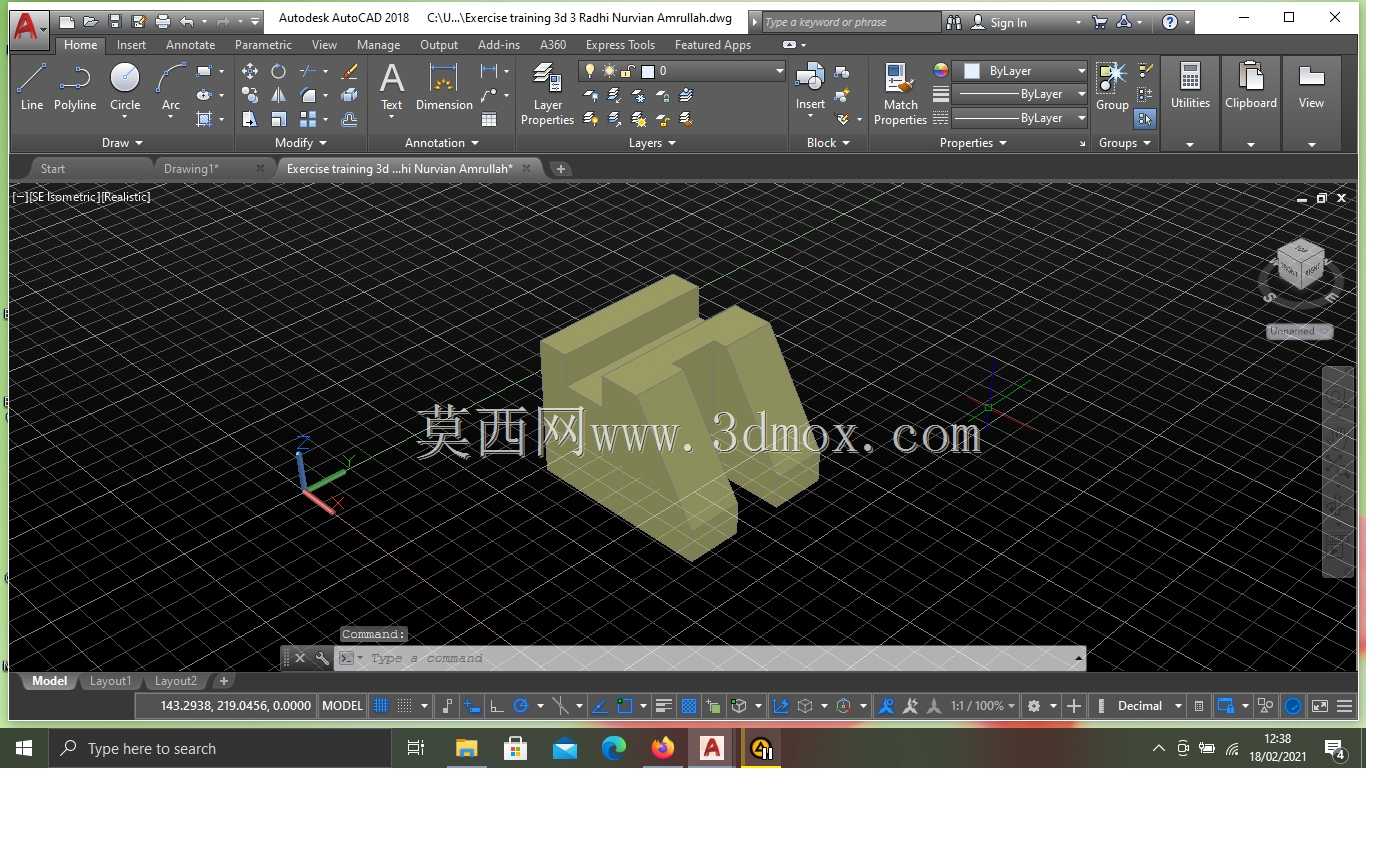
Task: Click the Erase tool icon
Action: [349, 71]
